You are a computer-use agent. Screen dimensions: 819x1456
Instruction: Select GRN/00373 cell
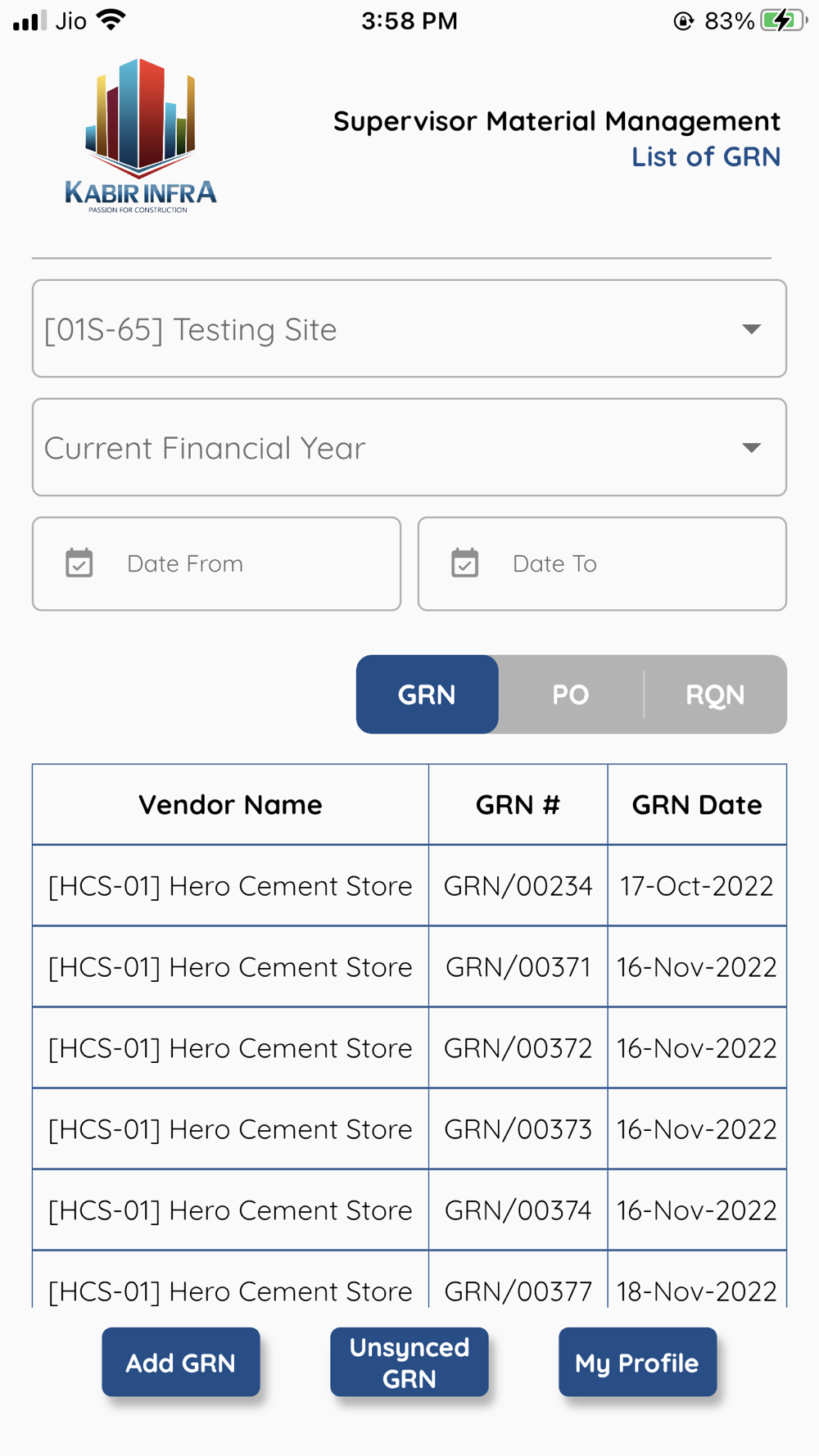[x=518, y=1129]
